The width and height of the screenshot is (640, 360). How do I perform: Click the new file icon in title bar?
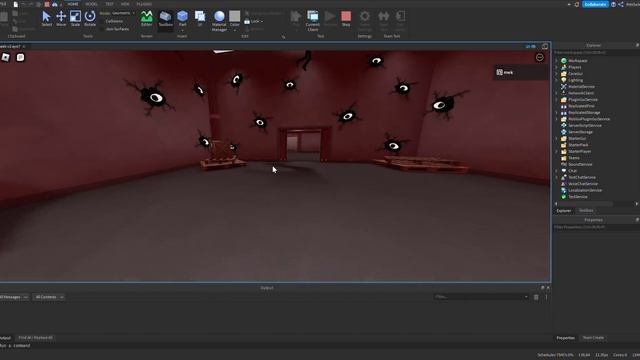click(x=16, y=4)
